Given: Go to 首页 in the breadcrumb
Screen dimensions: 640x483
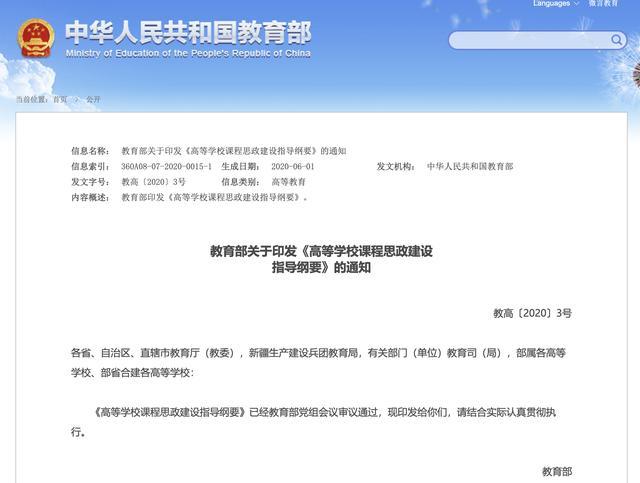Looking at the screenshot, I should point(60,99).
